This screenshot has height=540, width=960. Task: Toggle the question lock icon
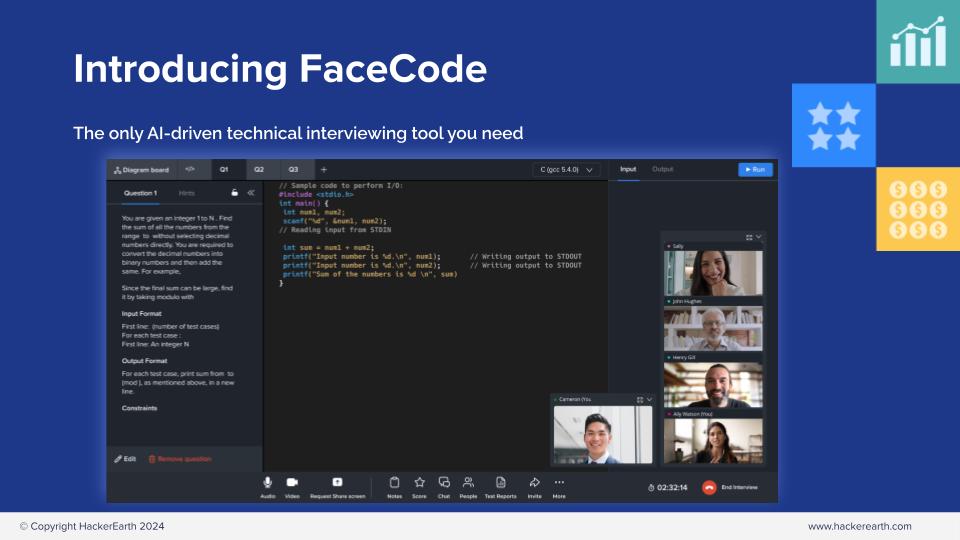235,193
